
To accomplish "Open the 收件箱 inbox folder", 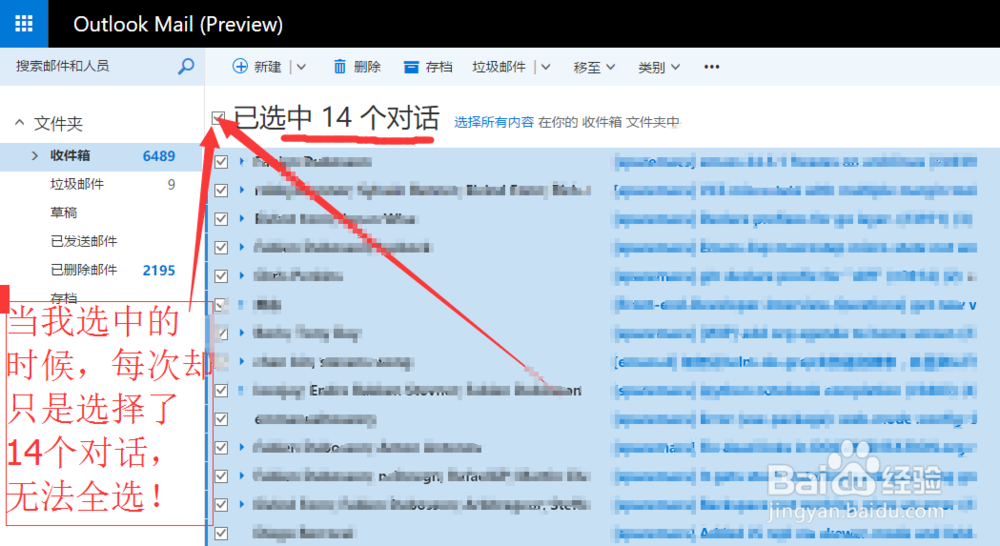I will point(102,156).
